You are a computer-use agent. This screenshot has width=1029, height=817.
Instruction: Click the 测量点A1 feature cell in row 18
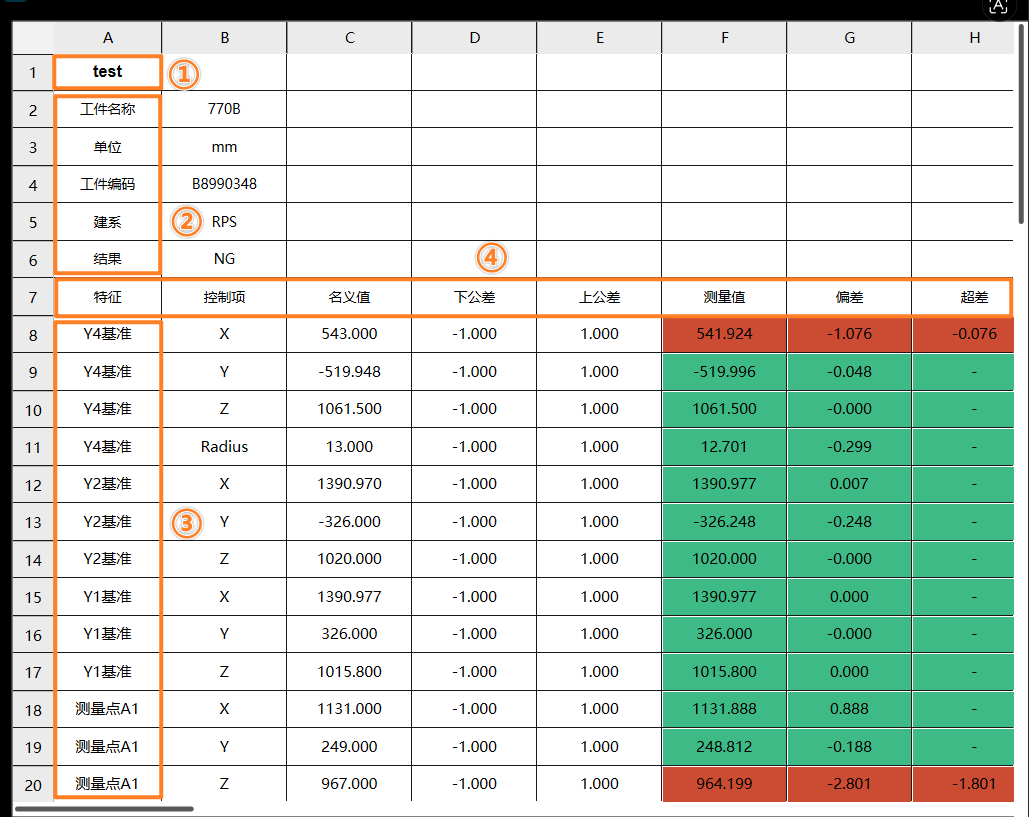point(107,709)
